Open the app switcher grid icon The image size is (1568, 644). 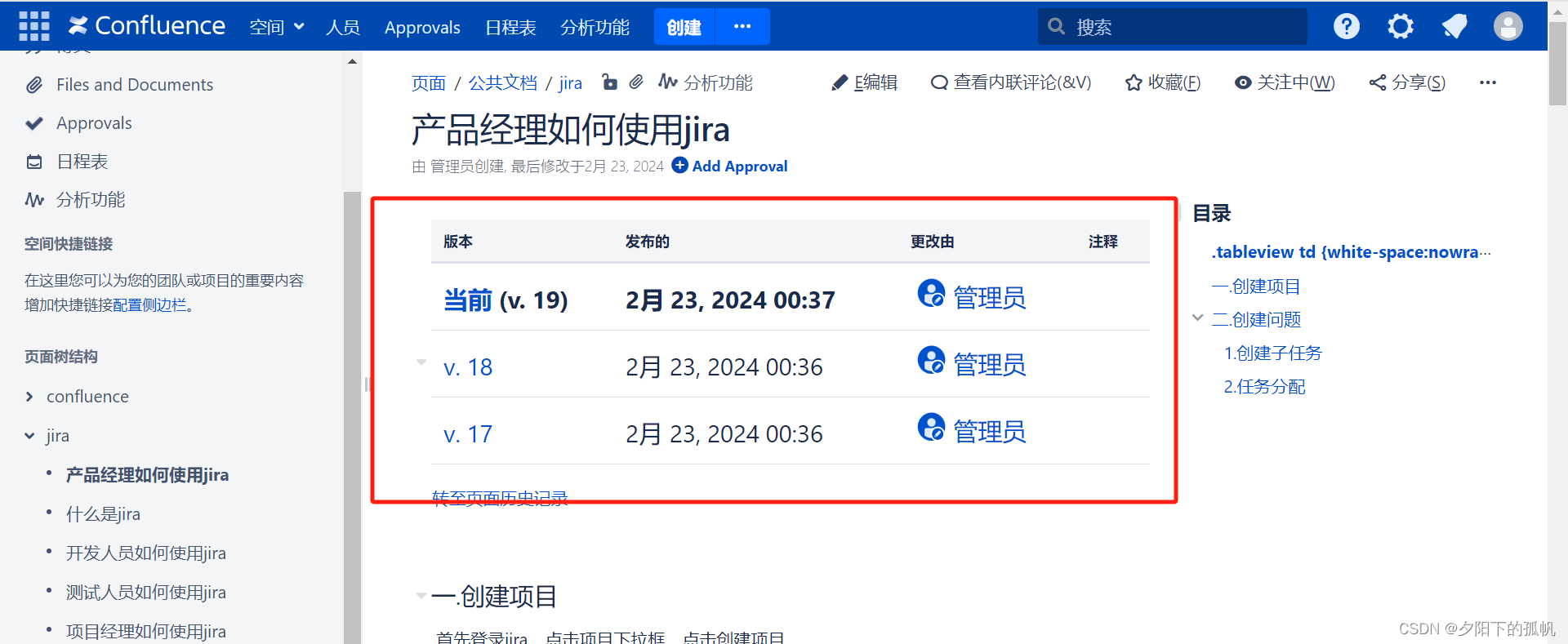tap(34, 26)
